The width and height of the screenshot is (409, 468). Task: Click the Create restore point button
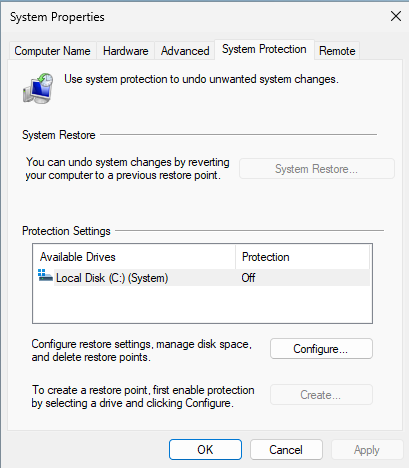coord(321,395)
